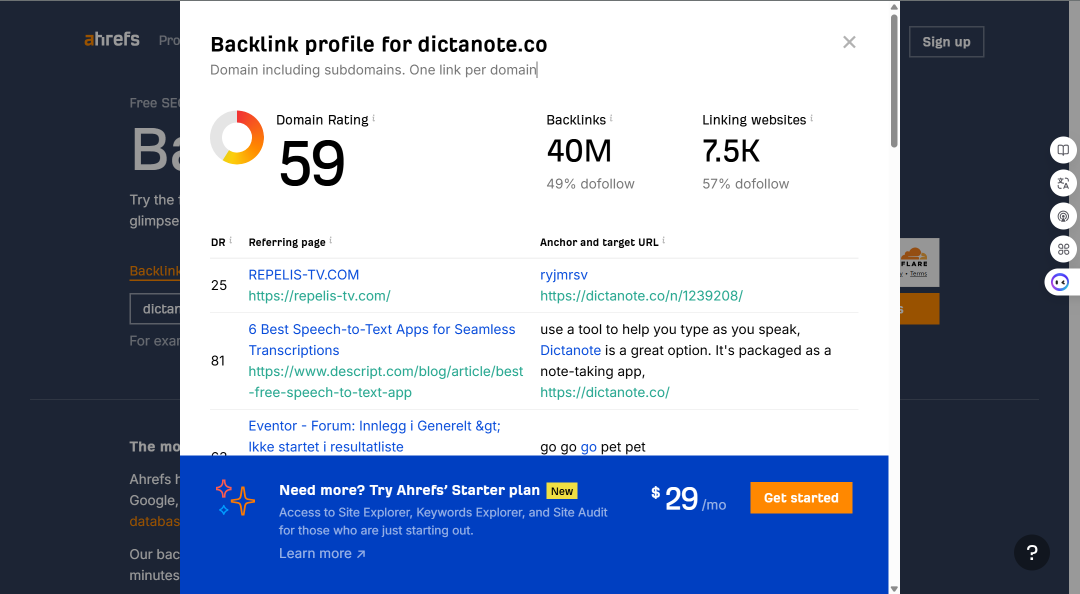Open the descript.com blog article URL

[386, 382]
